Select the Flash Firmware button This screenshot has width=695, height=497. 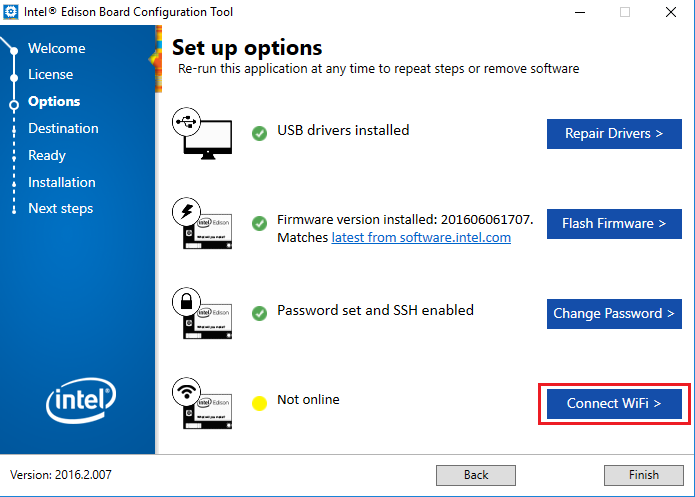614,223
